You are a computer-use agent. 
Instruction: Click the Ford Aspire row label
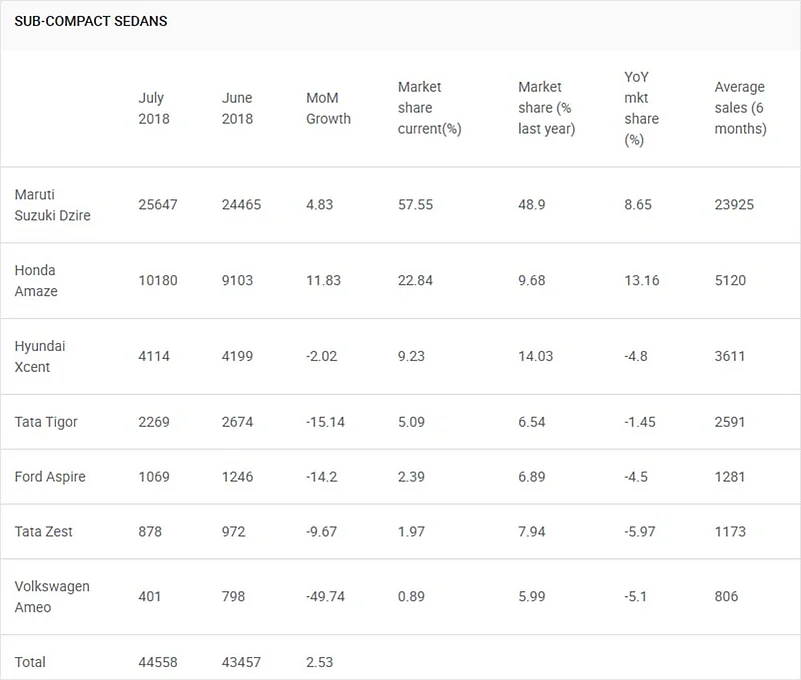(50, 477)
